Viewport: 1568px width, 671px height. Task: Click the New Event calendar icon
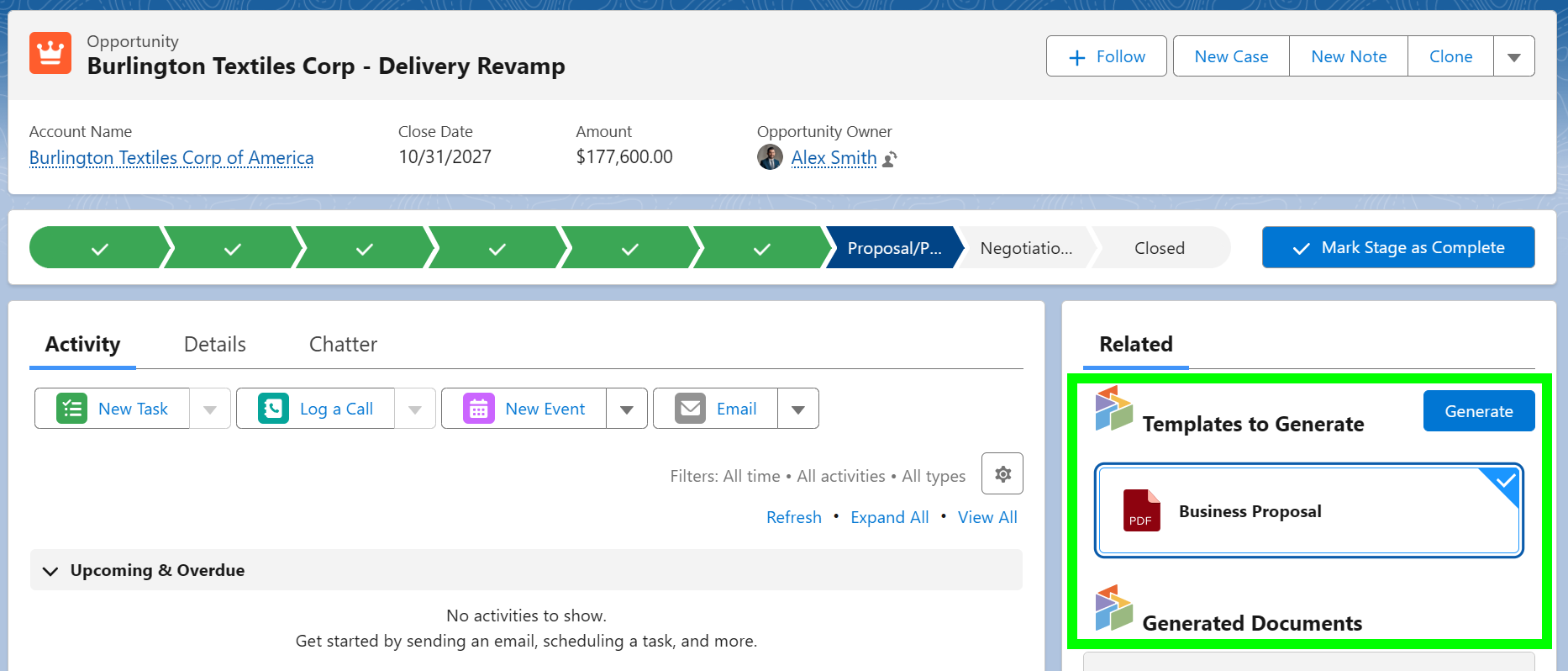(478, 409)
